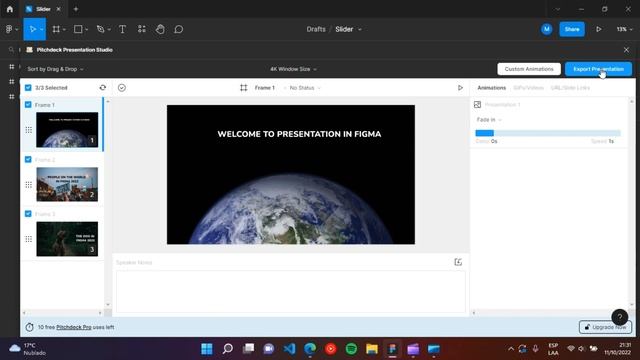Open the help question mark button

pyautogui.click(x=620, y=317)
